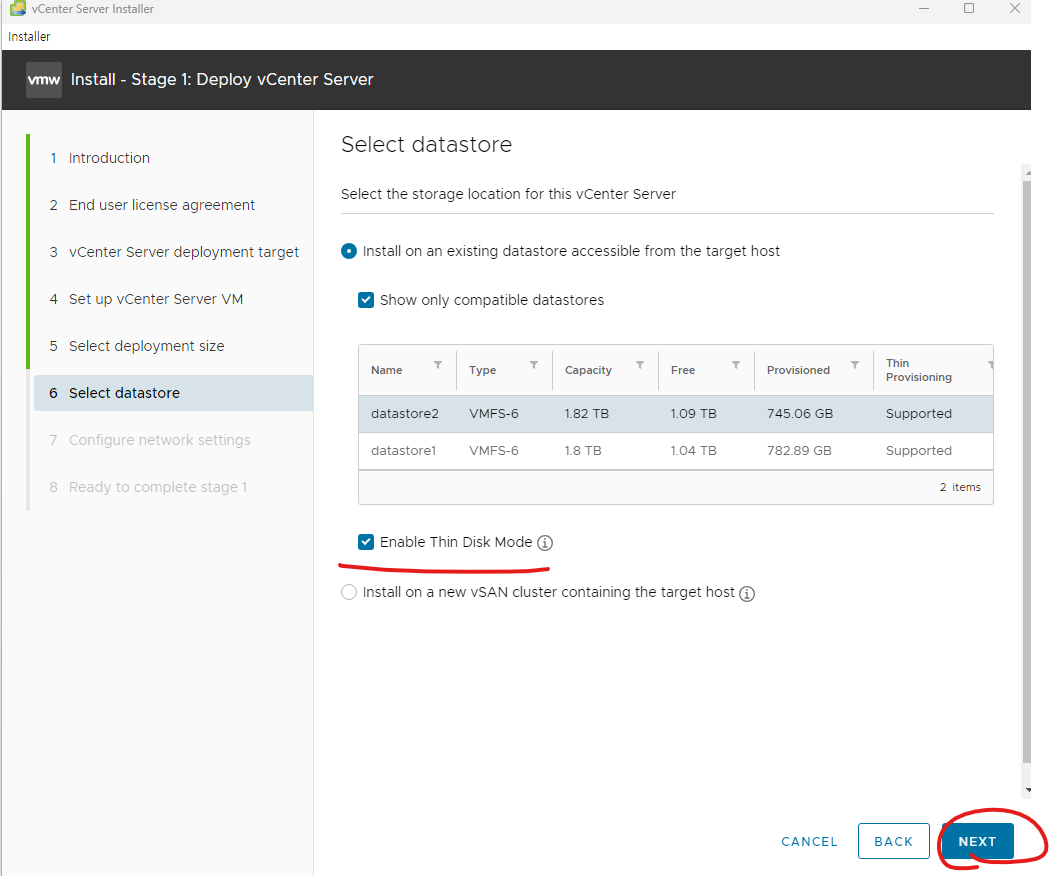Viewport: 1051px width, 876px height.
Task: Click the 1.09 TB free cell
Action: (x=693, y=414)
